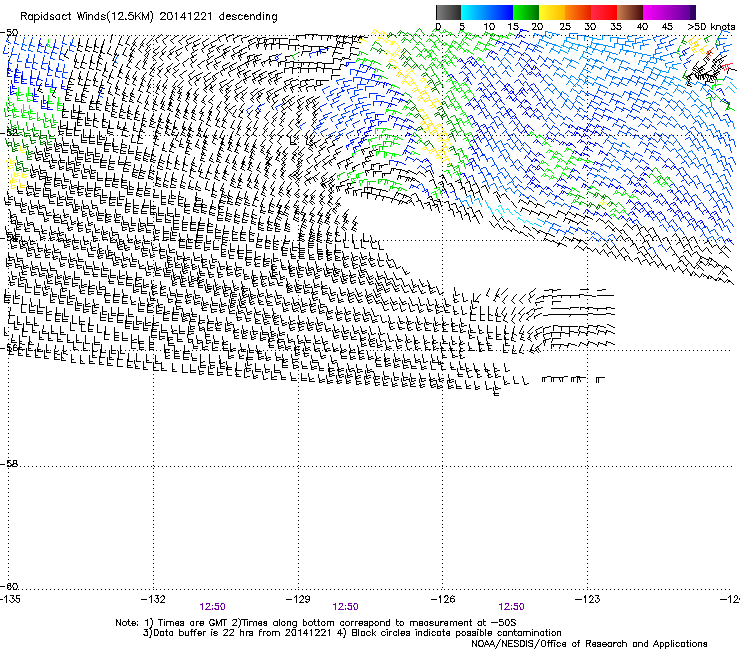
Task: Click the 12:50 time label near -132
Action: (x=212, y=607)
